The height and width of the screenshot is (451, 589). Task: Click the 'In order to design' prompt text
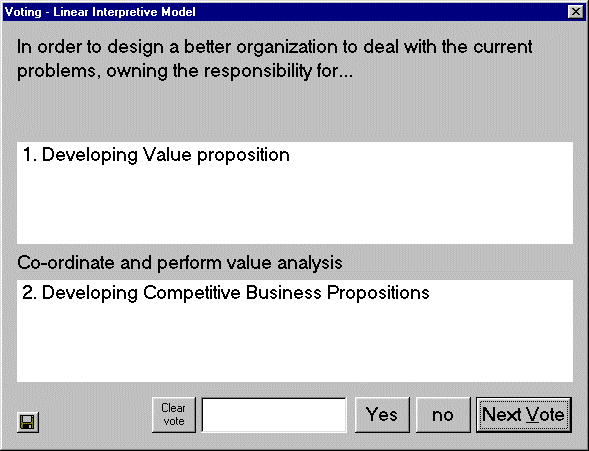(274, 59)
